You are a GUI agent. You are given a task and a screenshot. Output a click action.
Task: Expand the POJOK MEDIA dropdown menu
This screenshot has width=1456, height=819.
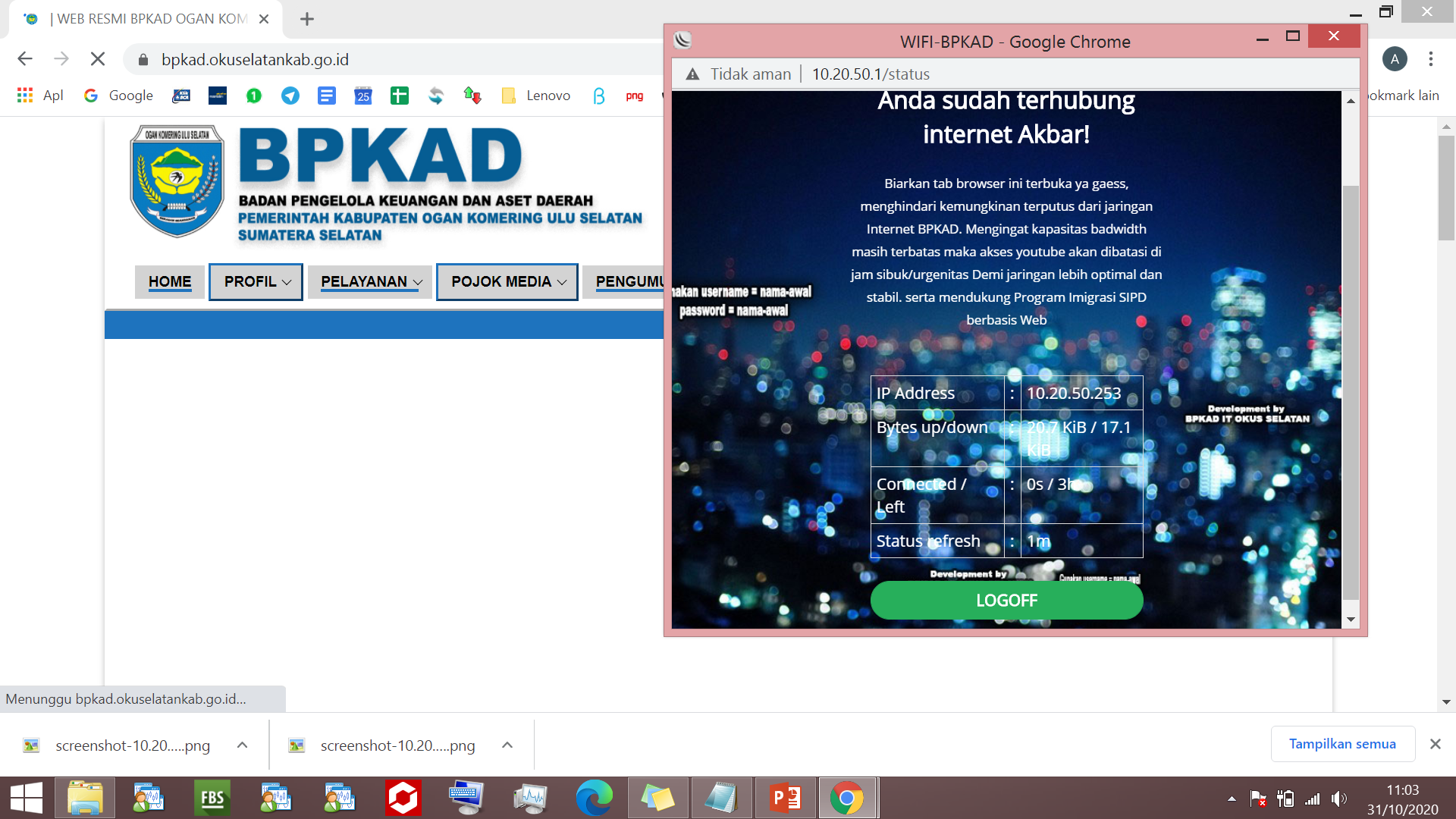pos(507,282)
